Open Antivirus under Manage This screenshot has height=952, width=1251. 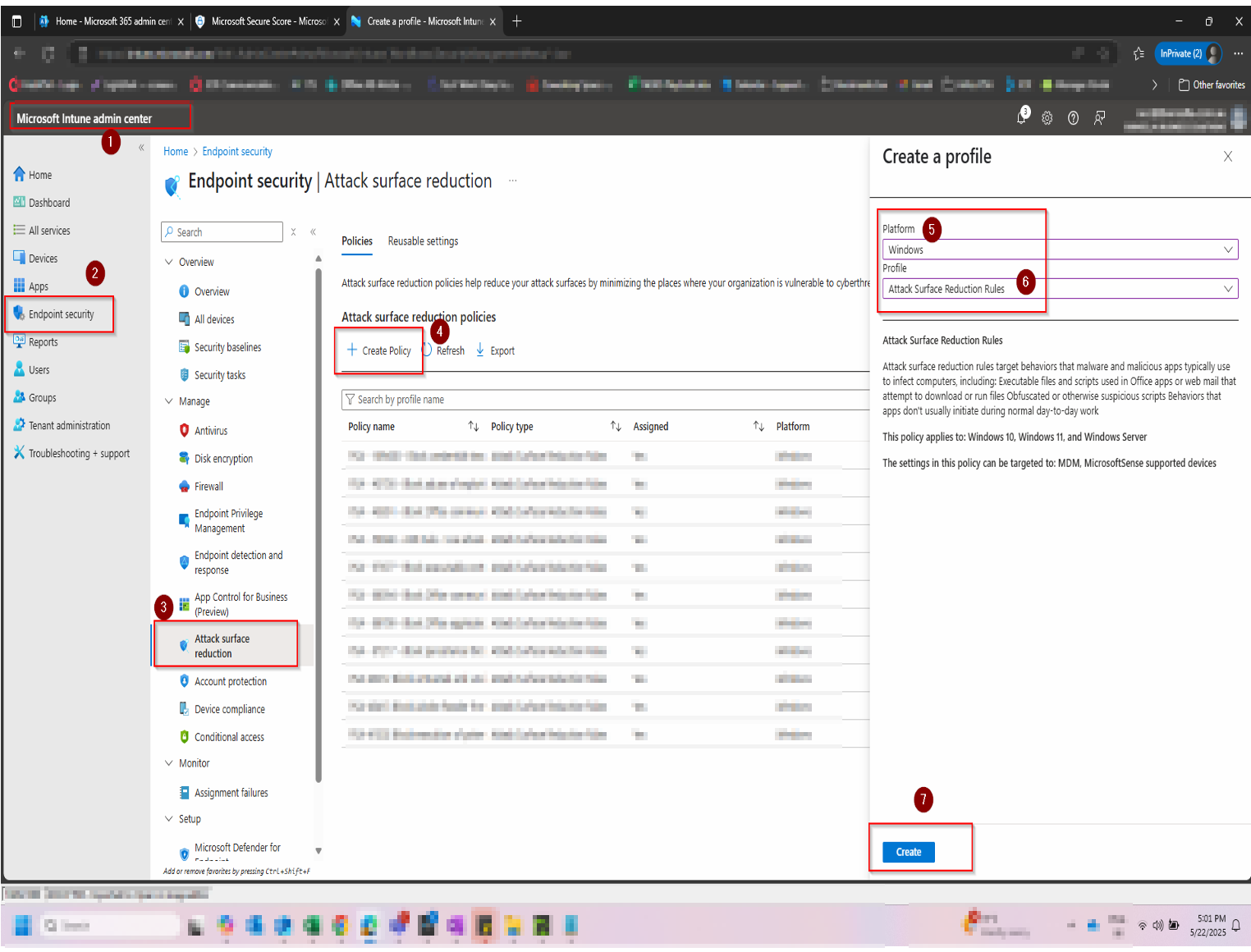coord(204,431)
